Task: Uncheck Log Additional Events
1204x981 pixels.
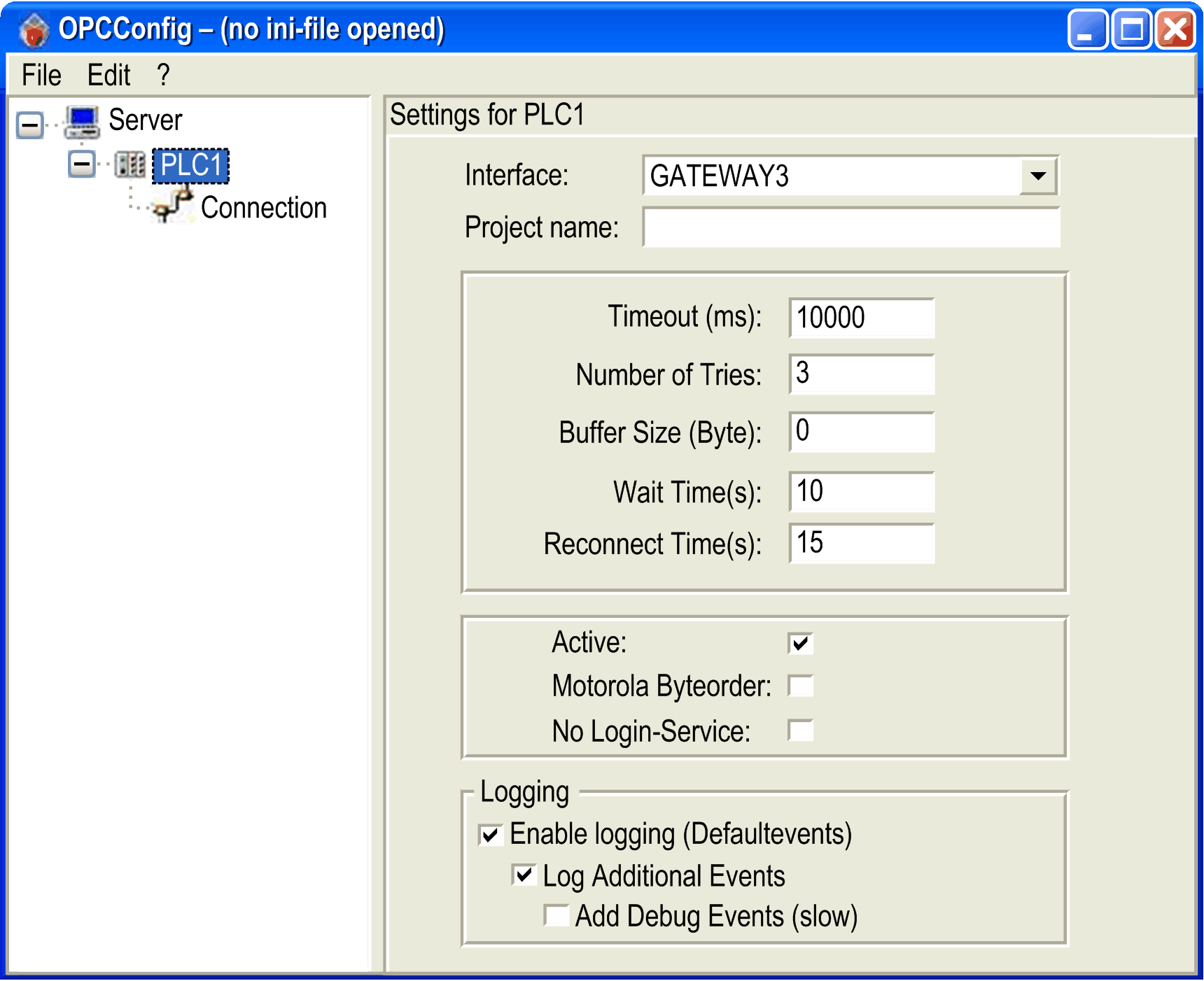Action: [x=524, y=875]
